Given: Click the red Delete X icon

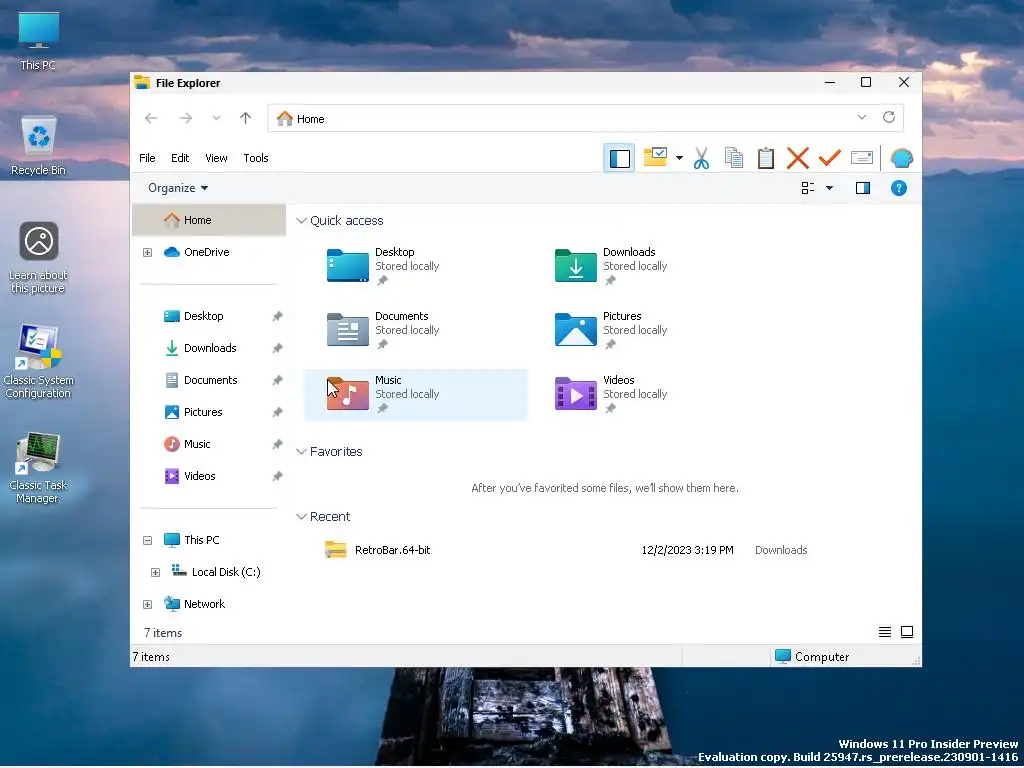Looking at the screenshot, I should tap(797, 158).
